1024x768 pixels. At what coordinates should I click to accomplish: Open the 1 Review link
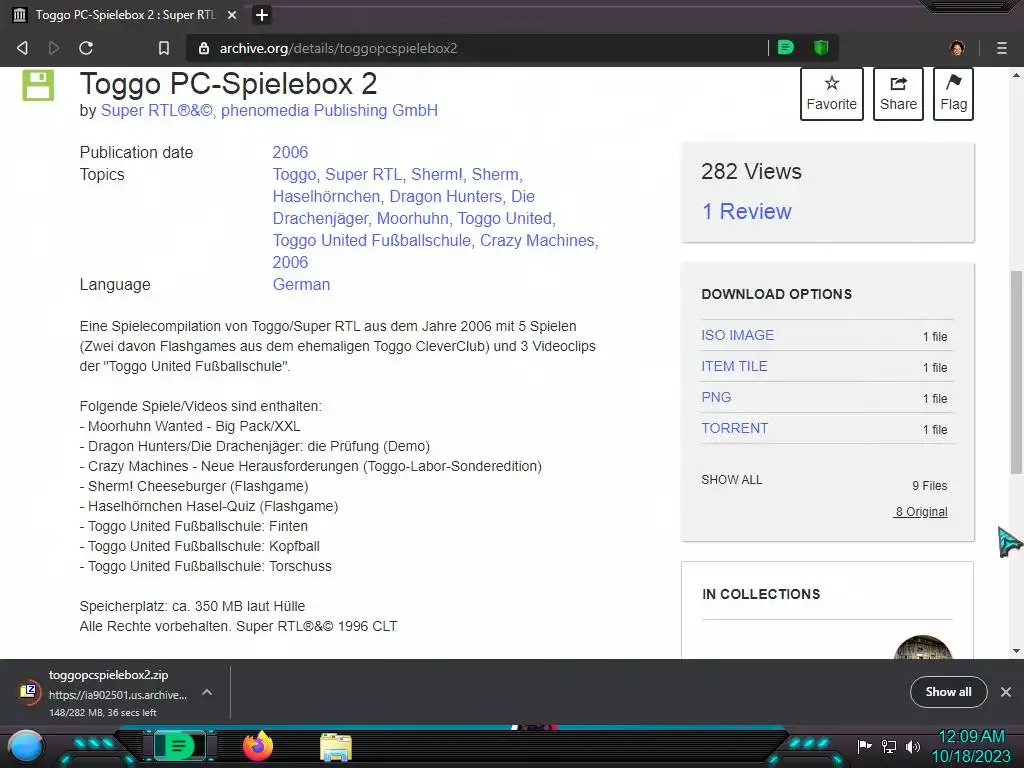point(746,211)
